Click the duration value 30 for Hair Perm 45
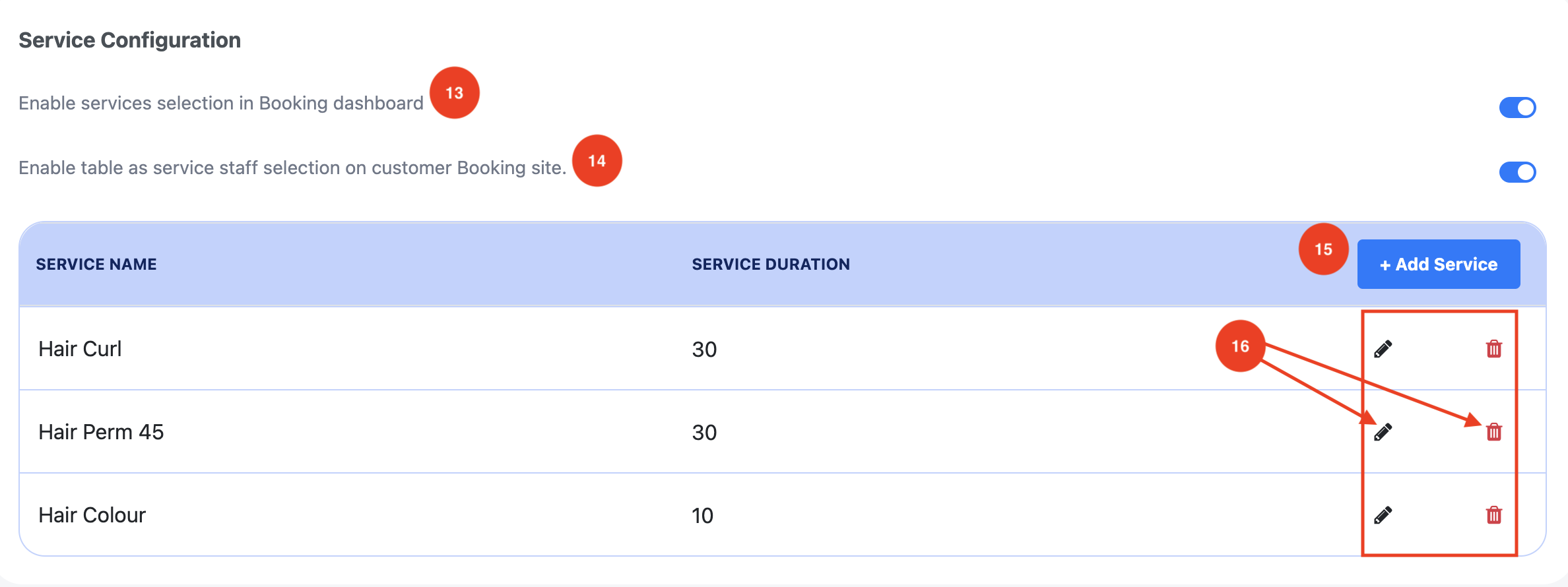The image size is (1568, 587). coord(704,433)
